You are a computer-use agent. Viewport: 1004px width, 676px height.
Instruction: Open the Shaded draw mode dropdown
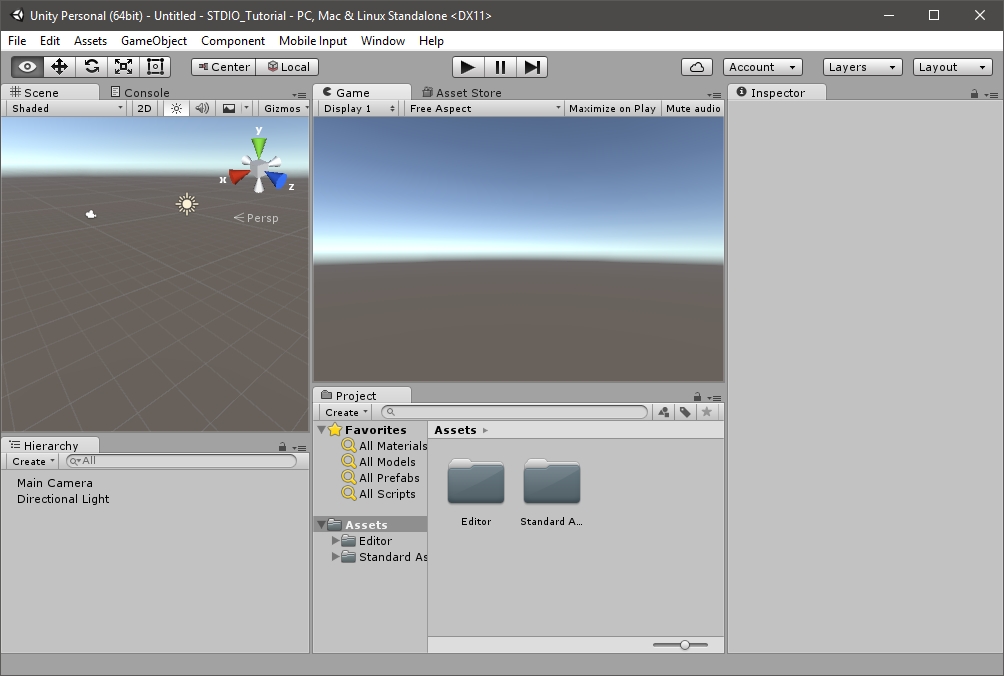(67, 108)
